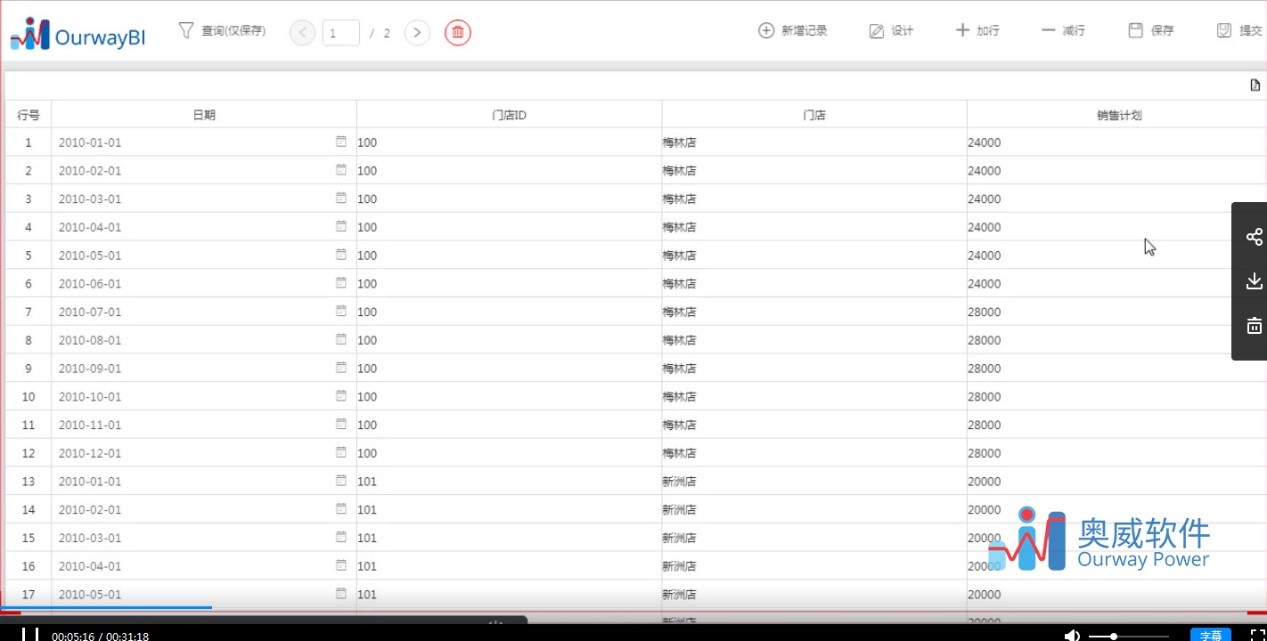
Task: Click 查询(仅保存) query label
Action: coord(233,31)
